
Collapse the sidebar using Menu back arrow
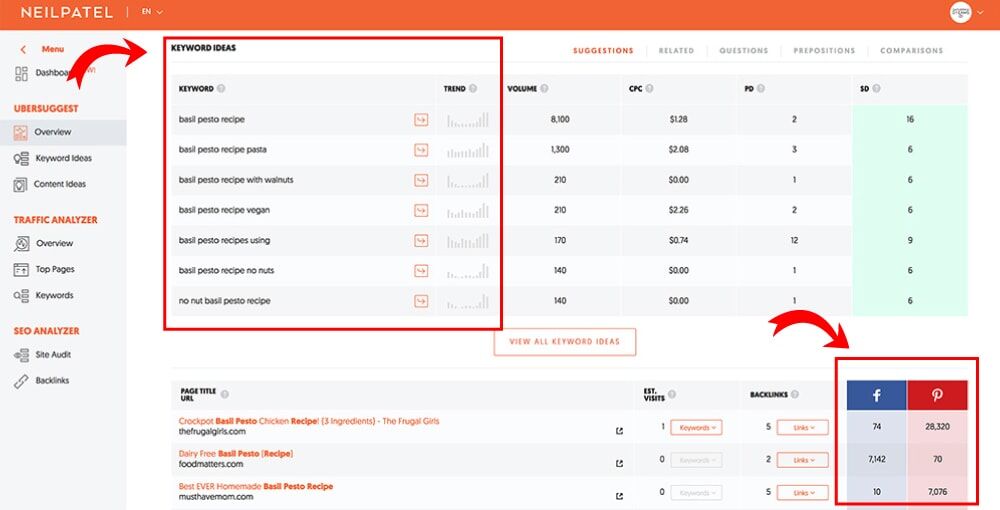pyautogui.click(x=23, y=49)
